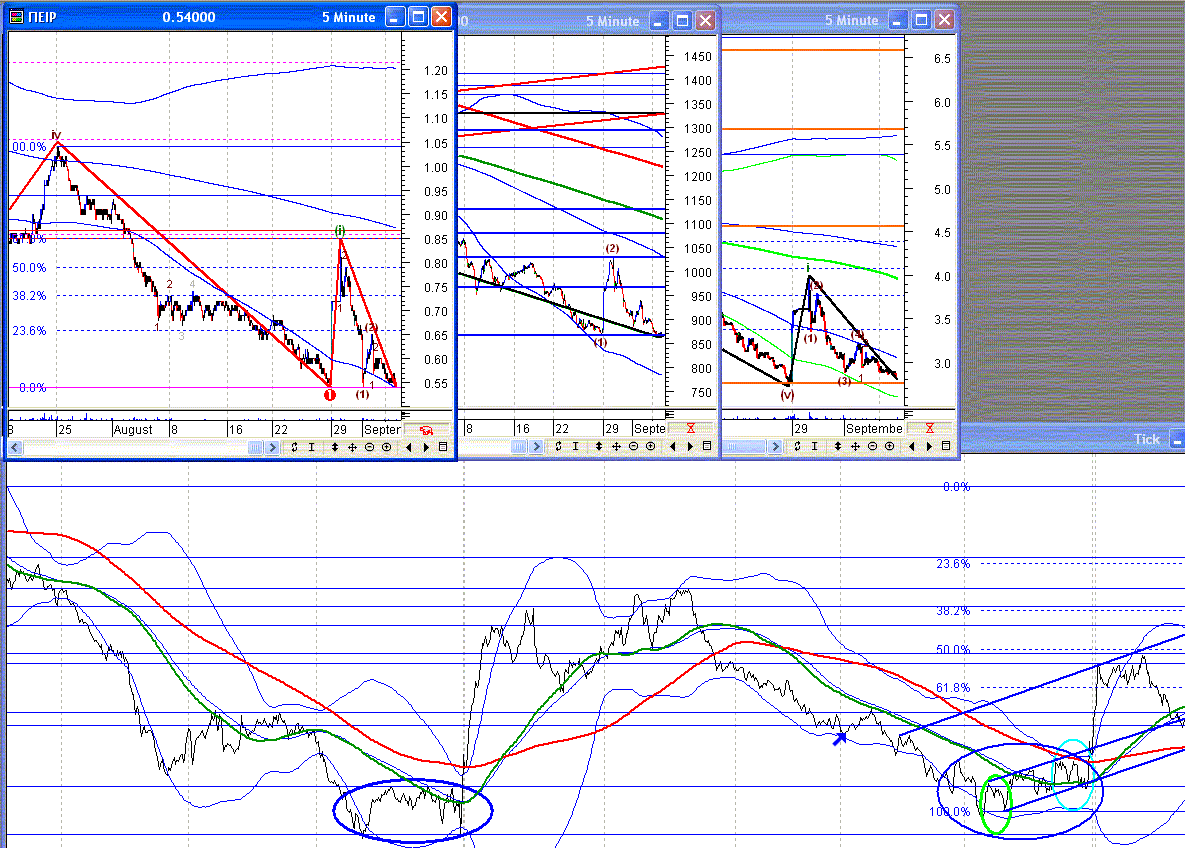Maximize the right chart window

tap(921, 20)
